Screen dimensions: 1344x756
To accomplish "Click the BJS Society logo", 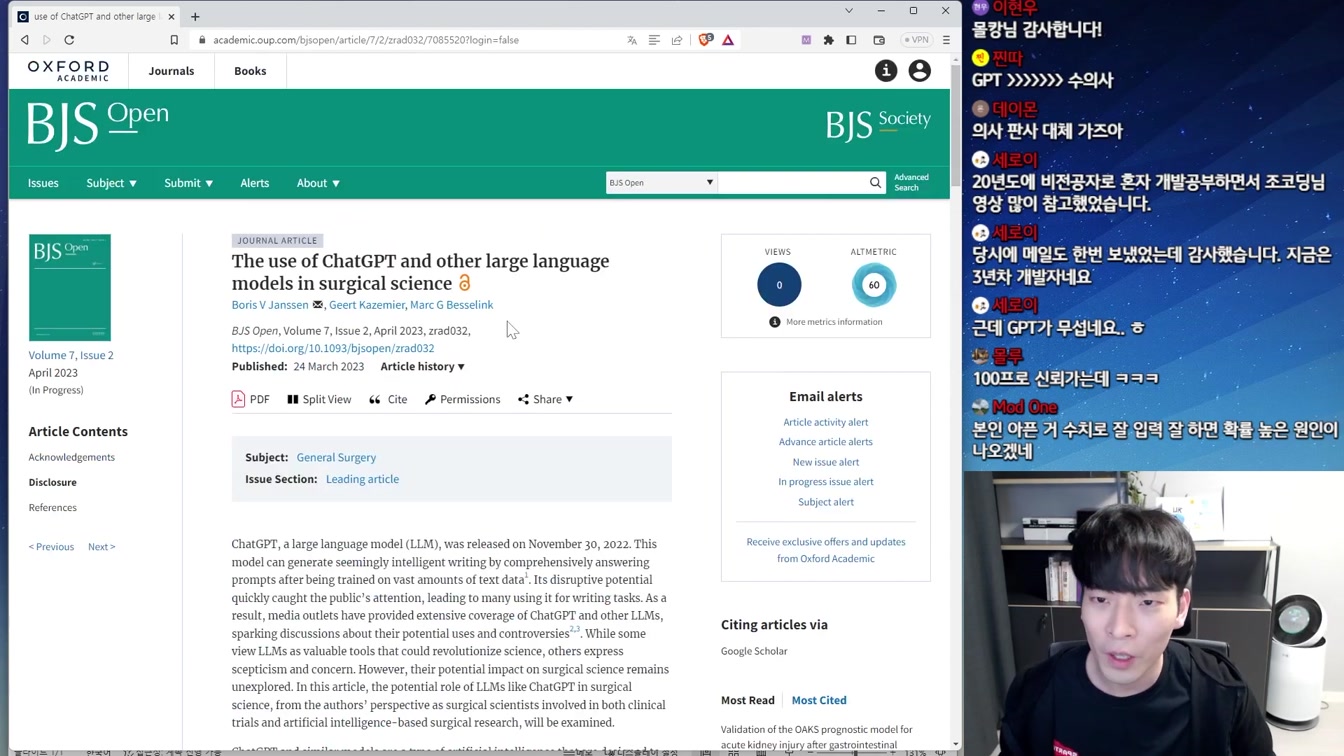I will tap(878, 124).
